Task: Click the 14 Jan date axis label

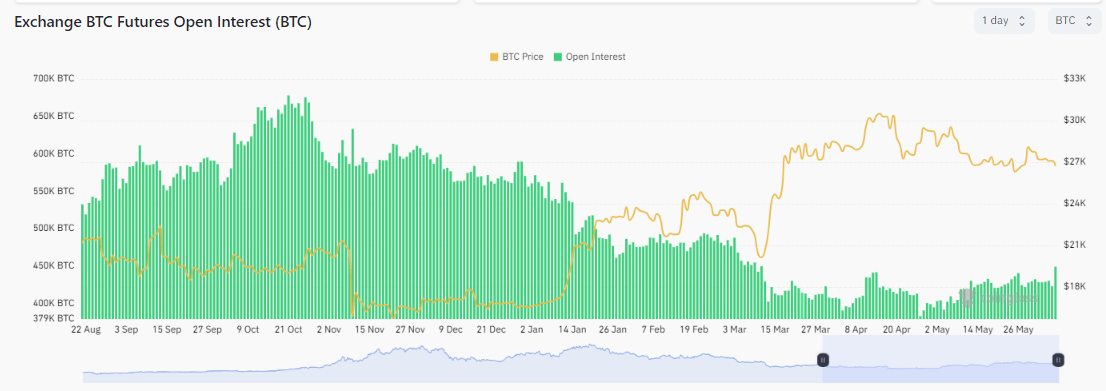Action: pyautogui.click(x=572, y=330)
